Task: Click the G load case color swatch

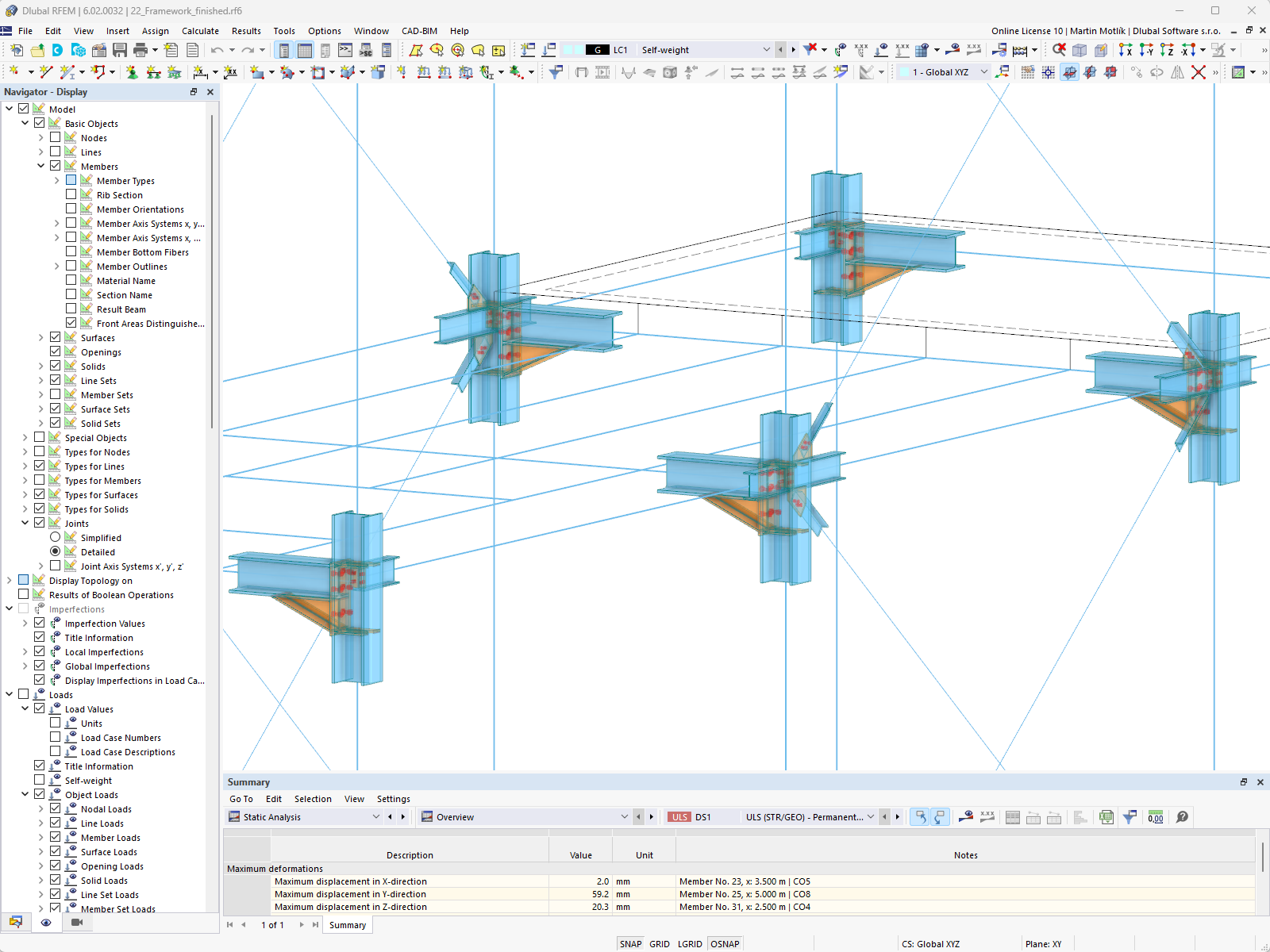Action: 597,50
